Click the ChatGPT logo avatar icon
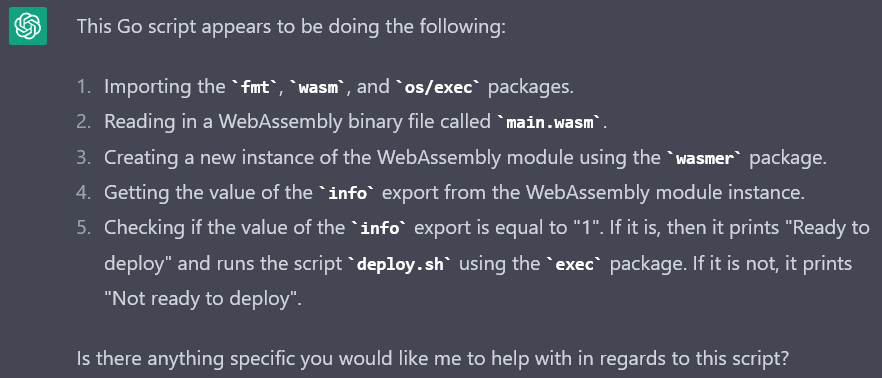Viewport: 882px width, 378px height. 28,26
